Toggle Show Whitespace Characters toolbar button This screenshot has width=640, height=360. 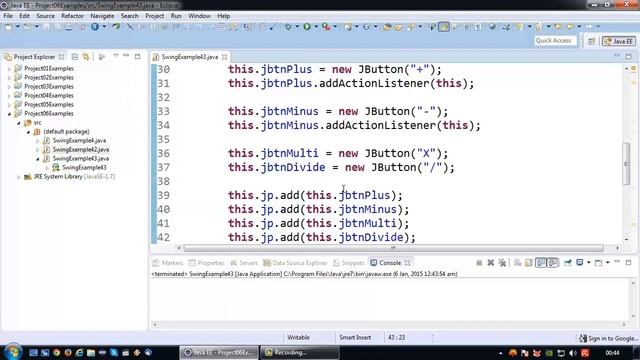tap(478, 27)
